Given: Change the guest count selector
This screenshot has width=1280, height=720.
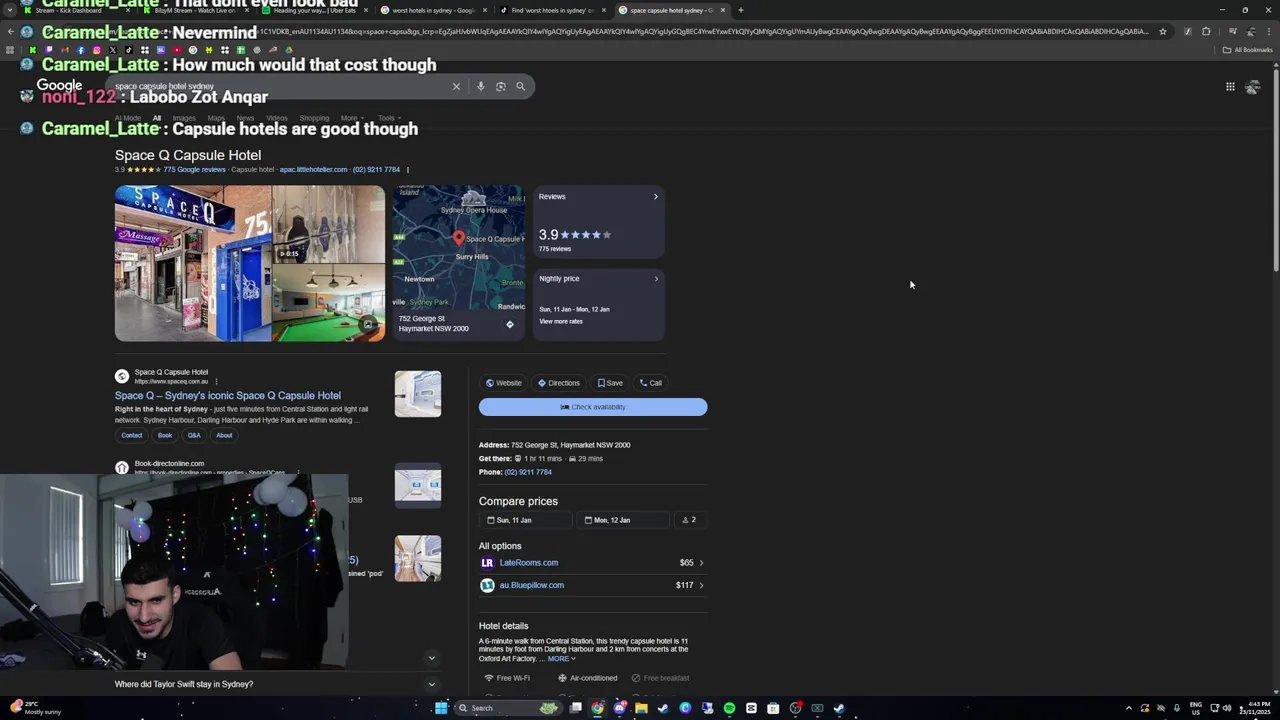Looking at the screenshot, I should coord(690,520).
